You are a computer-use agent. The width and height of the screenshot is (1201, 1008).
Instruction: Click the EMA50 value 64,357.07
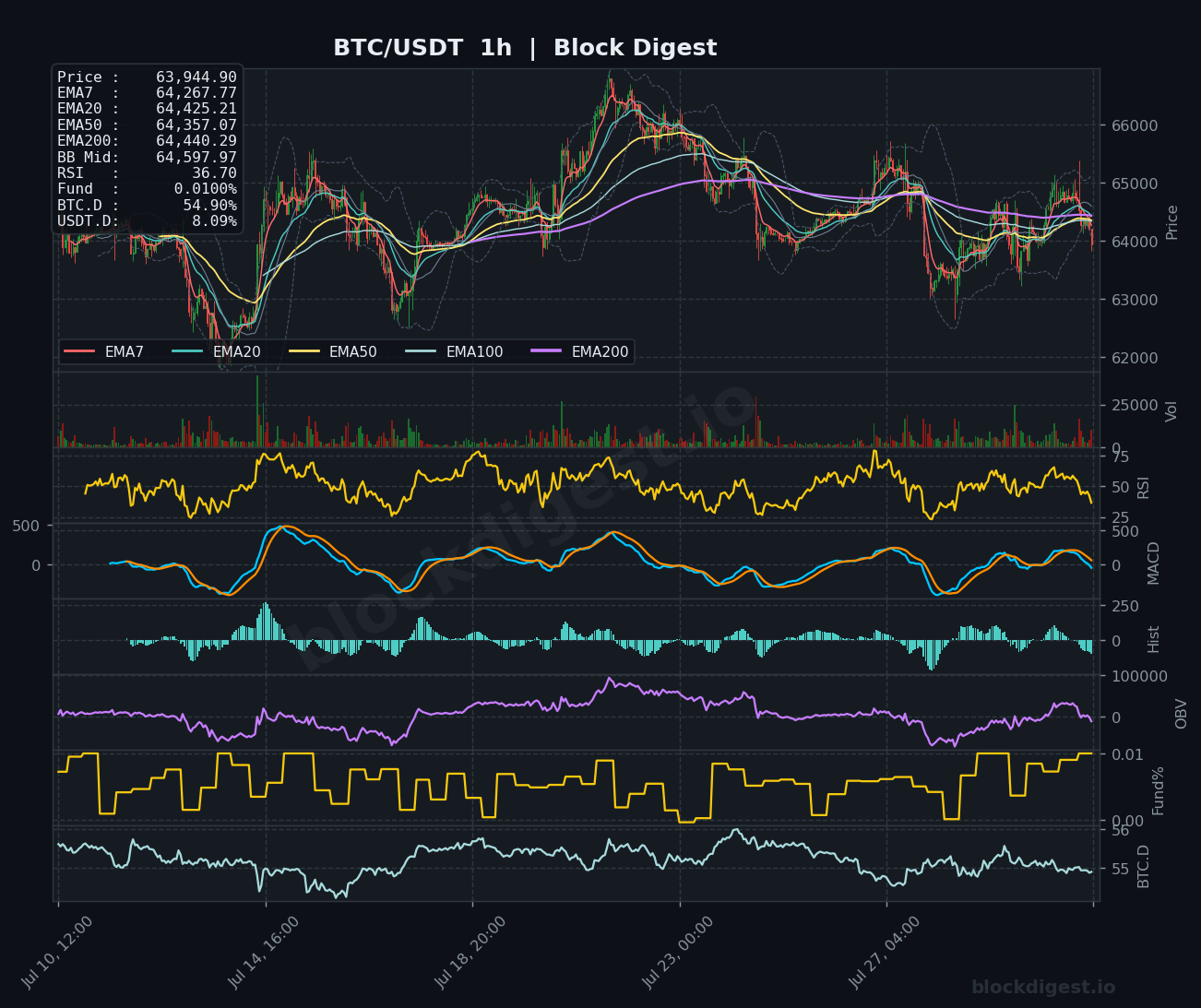point(196,125)
